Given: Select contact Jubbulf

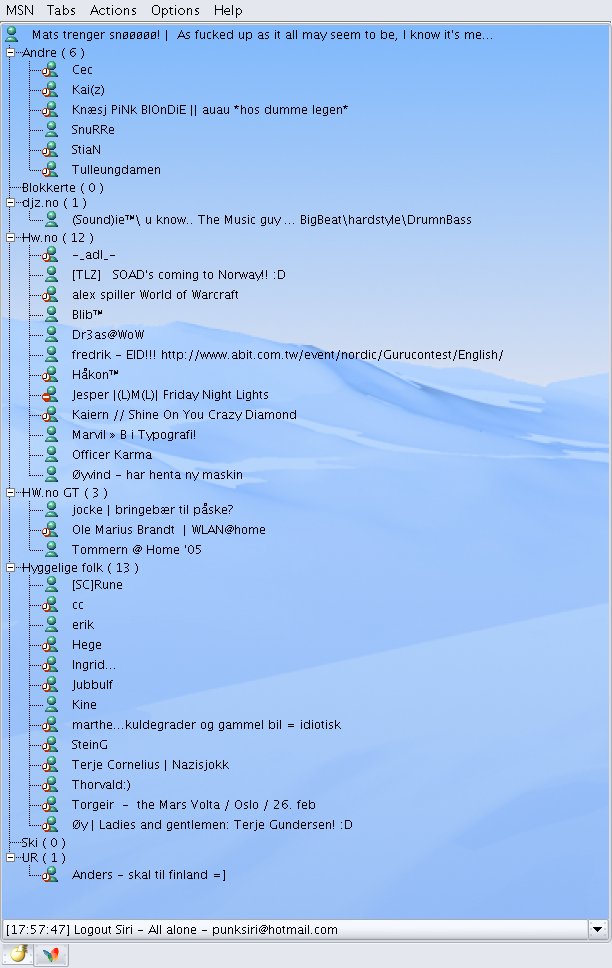Looking at the screenshot, I should [x=92, y=685].
